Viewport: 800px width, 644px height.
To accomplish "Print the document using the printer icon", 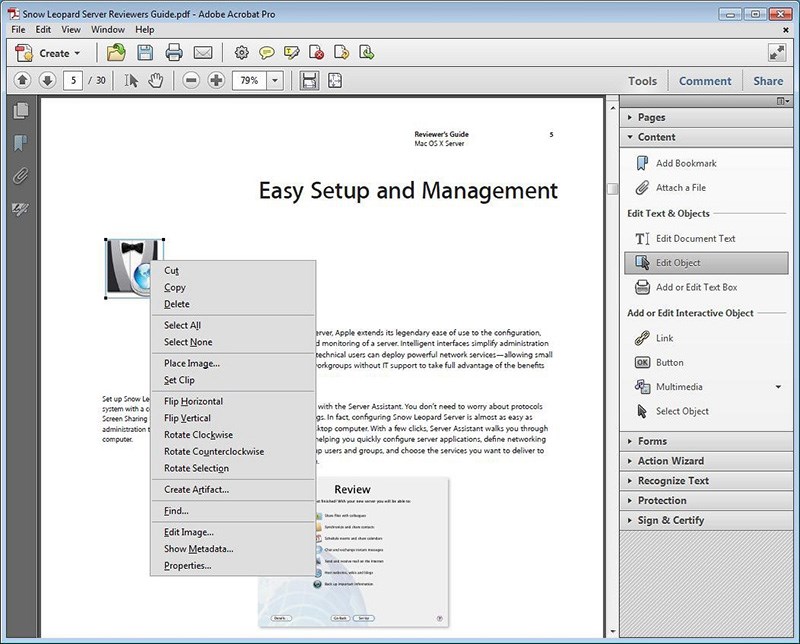I will click(173, 53).
